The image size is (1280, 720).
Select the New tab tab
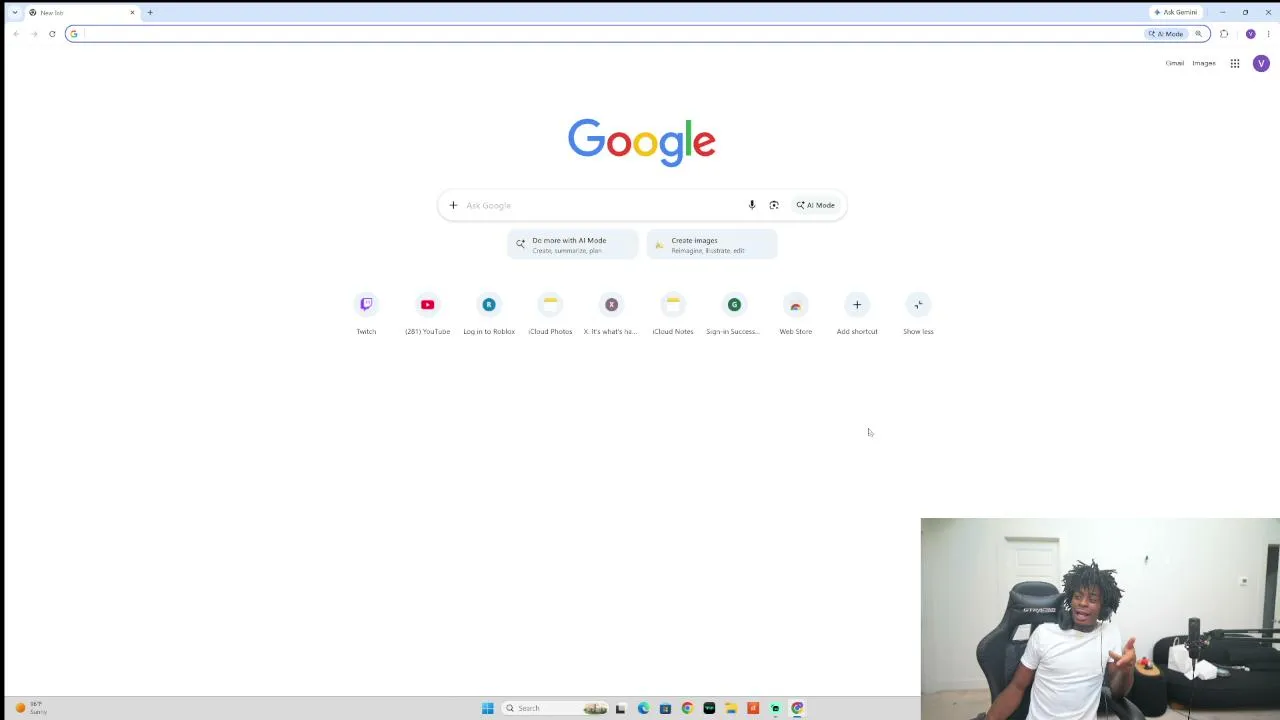tap(82, 12)
